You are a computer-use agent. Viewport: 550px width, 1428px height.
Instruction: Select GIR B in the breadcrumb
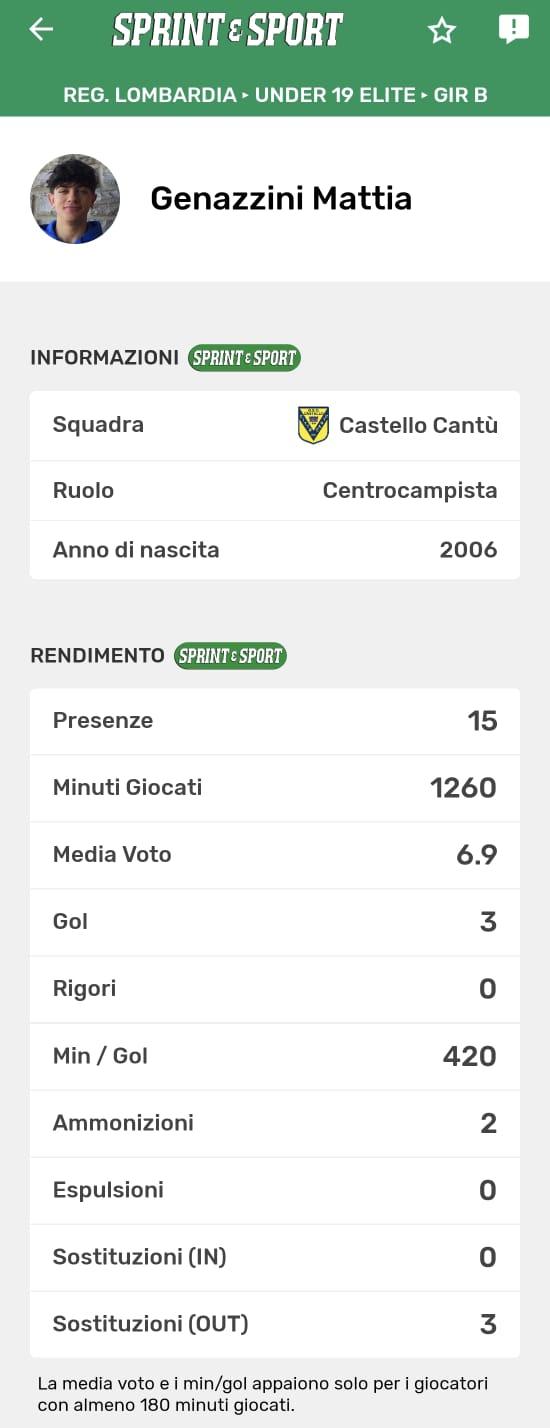click(460, 96)
